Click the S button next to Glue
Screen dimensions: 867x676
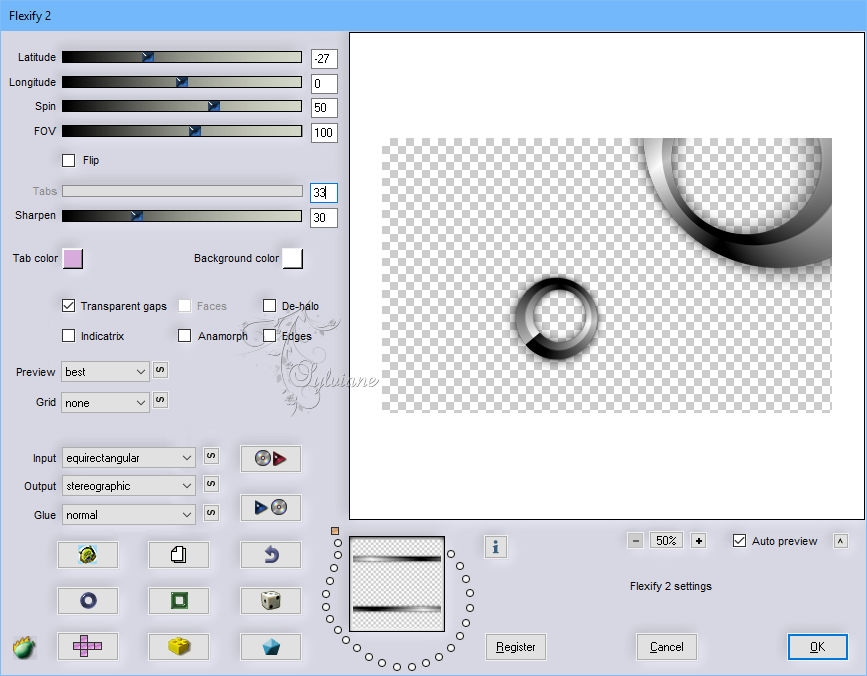[211, 512]
